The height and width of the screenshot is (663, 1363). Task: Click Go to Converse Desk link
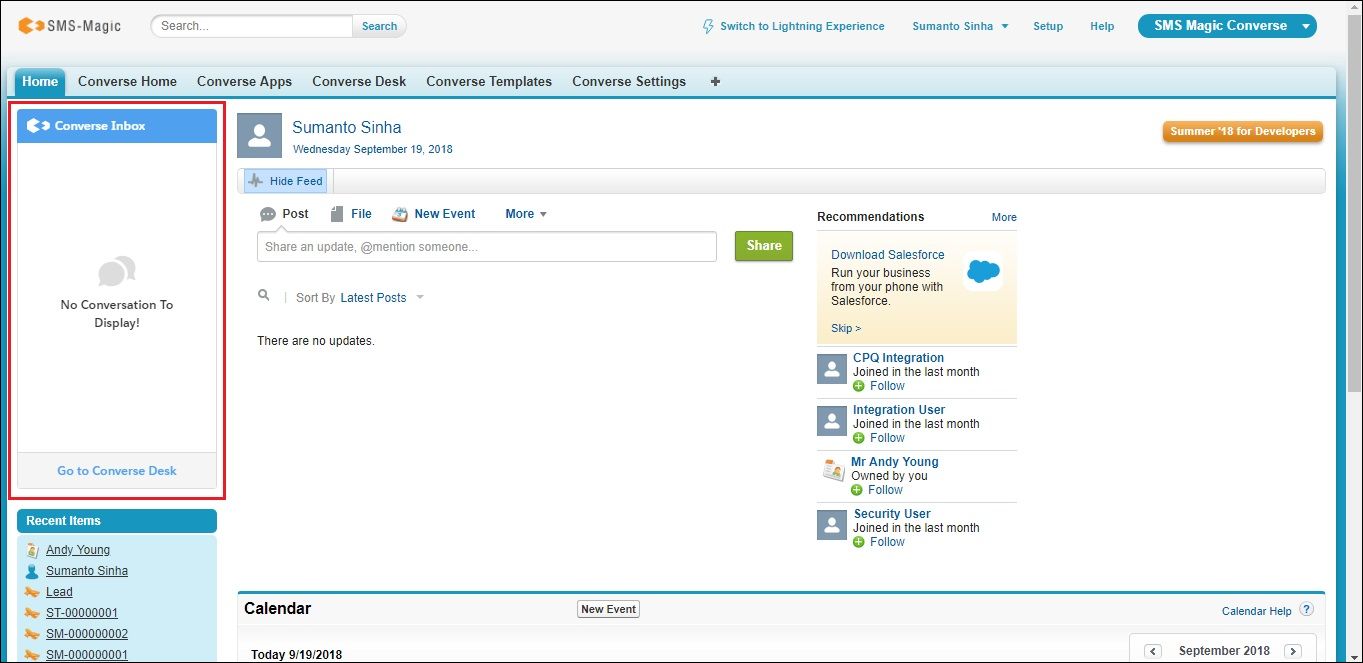[117, 471]
